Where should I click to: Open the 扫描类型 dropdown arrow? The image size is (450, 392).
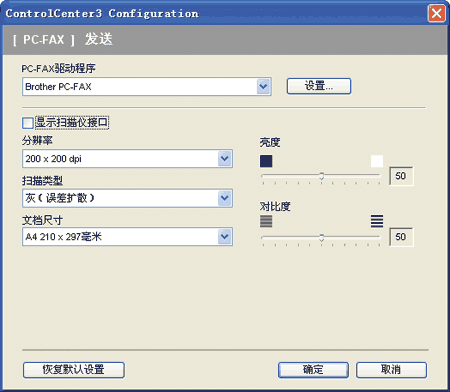(x=225, y=198)
